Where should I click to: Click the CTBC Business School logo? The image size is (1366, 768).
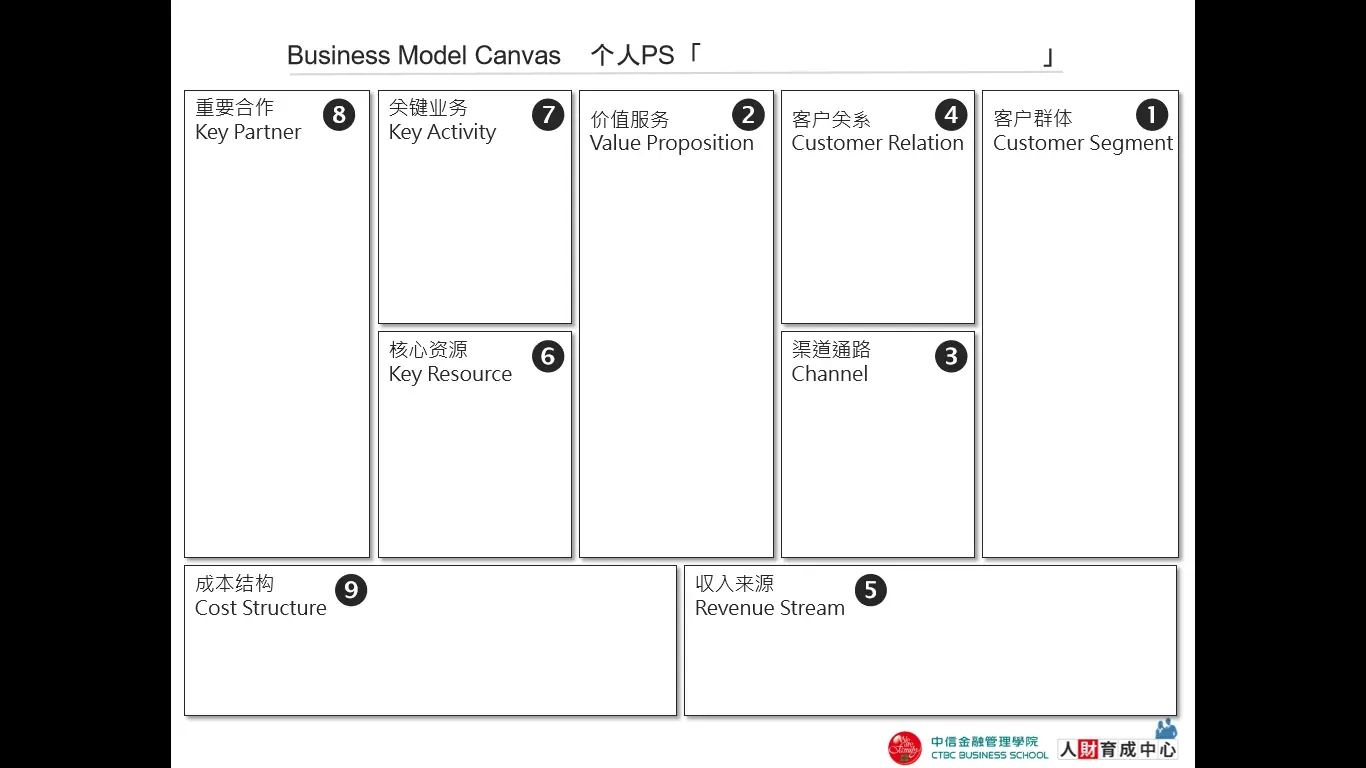(x=968, y=748)
